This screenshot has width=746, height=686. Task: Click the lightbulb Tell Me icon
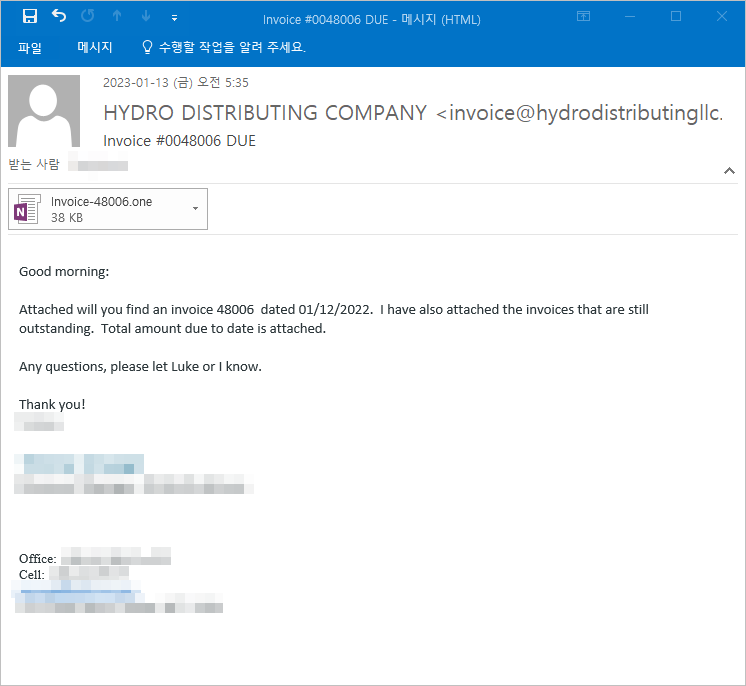point(147,47)
